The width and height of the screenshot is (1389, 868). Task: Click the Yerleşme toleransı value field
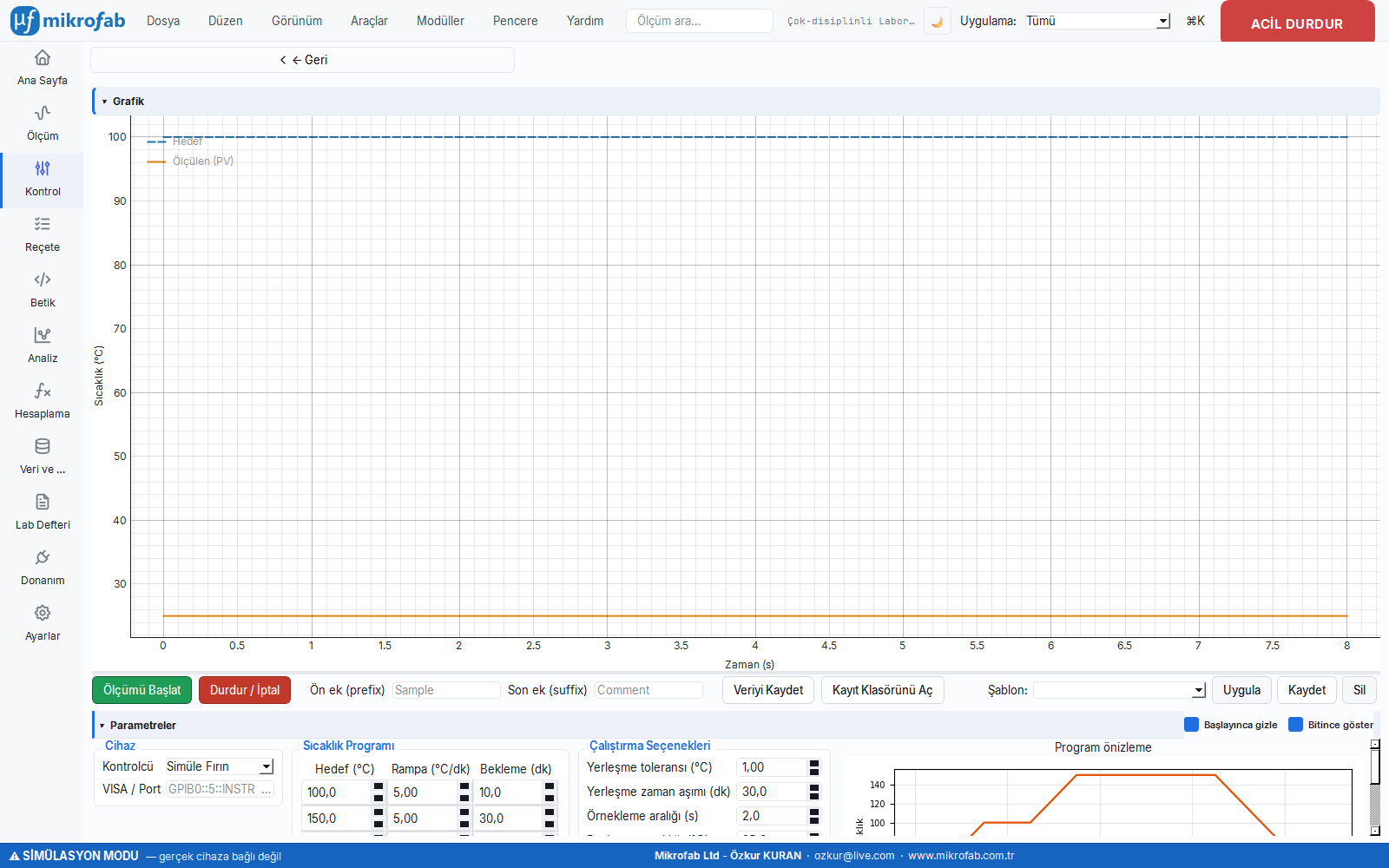(x=773, y=767)
